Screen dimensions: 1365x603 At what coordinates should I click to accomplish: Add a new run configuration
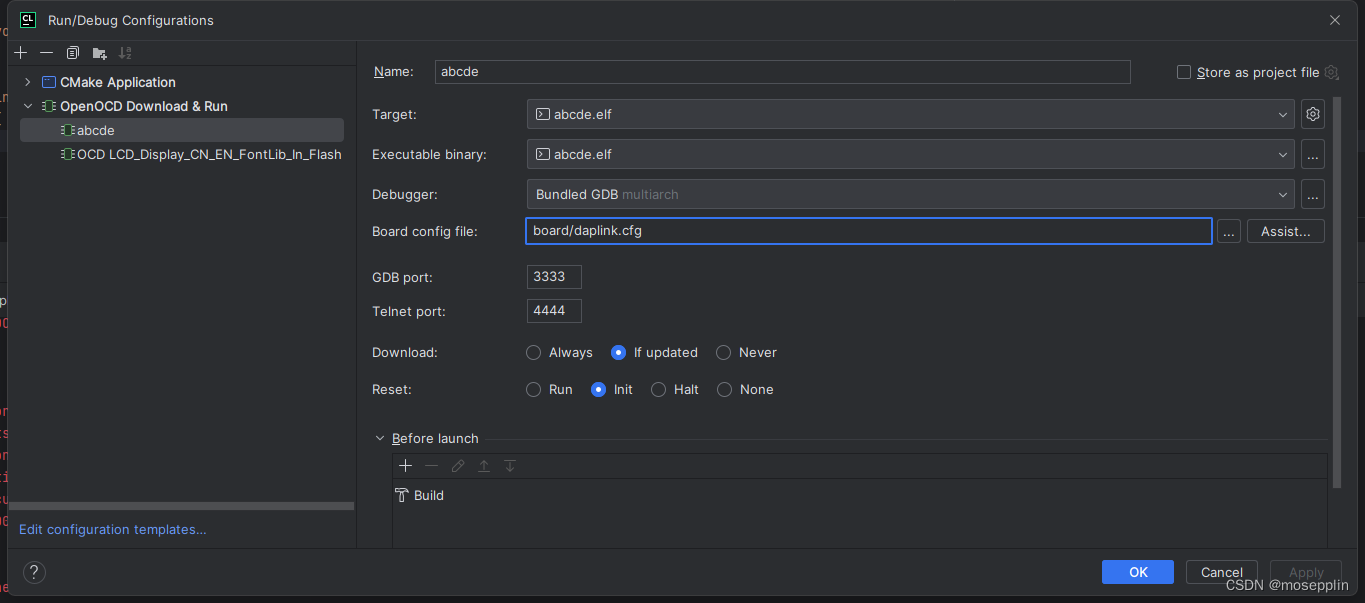(20, 52)
